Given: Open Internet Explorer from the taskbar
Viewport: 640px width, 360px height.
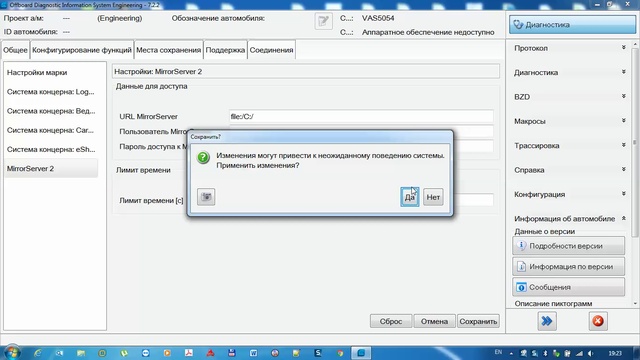Looking at the screenshot, I should point(38,353).
